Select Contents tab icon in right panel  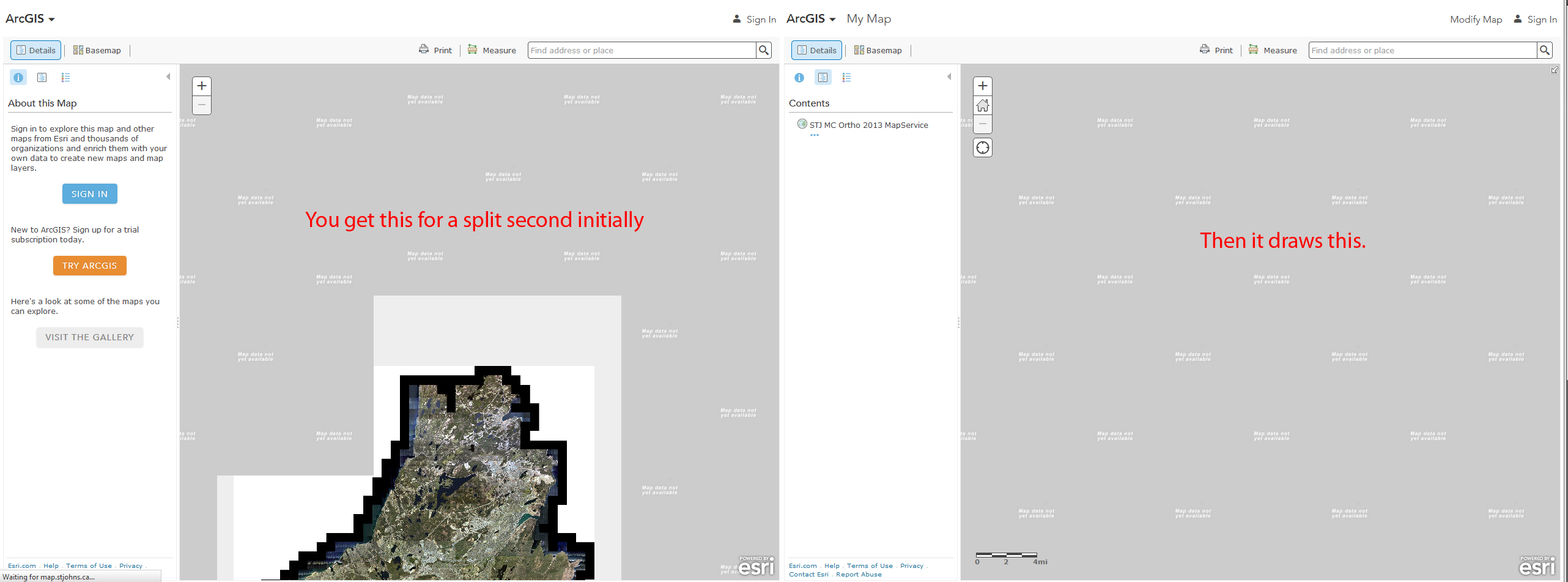[x=823, y=78]
